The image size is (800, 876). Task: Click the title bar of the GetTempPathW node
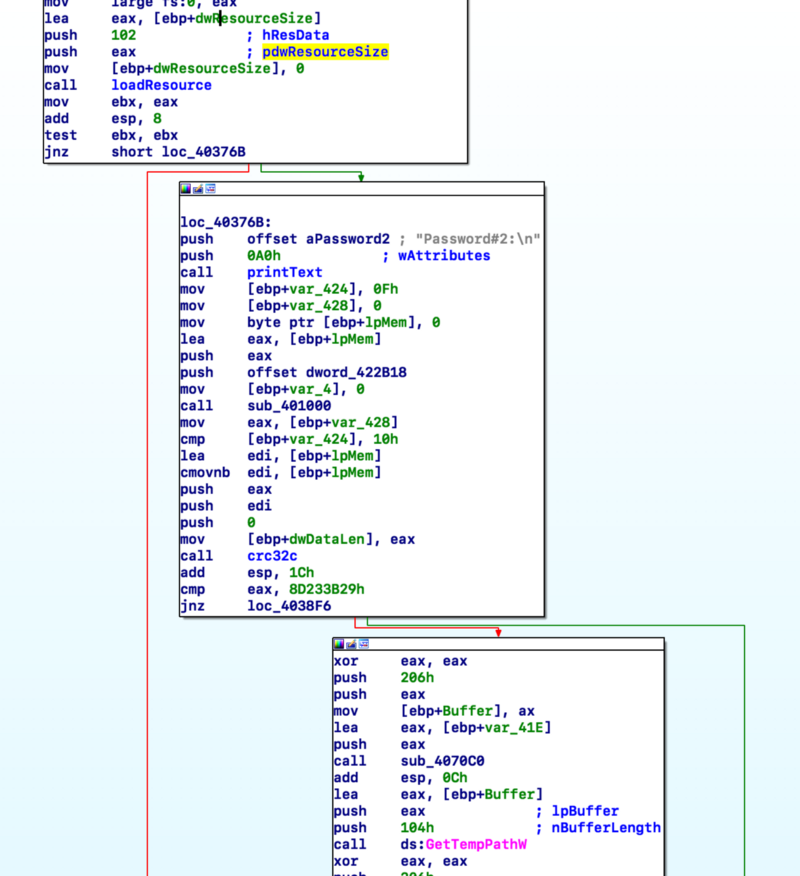click(x=498, y=644)
